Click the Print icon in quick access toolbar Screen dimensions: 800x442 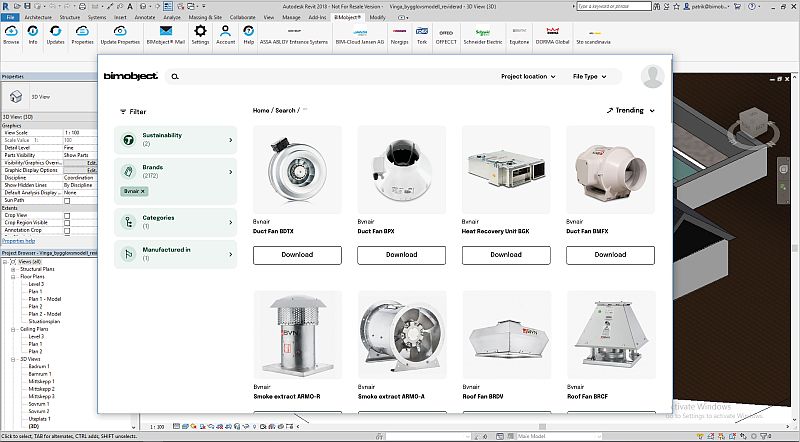(x=83, y=6)
